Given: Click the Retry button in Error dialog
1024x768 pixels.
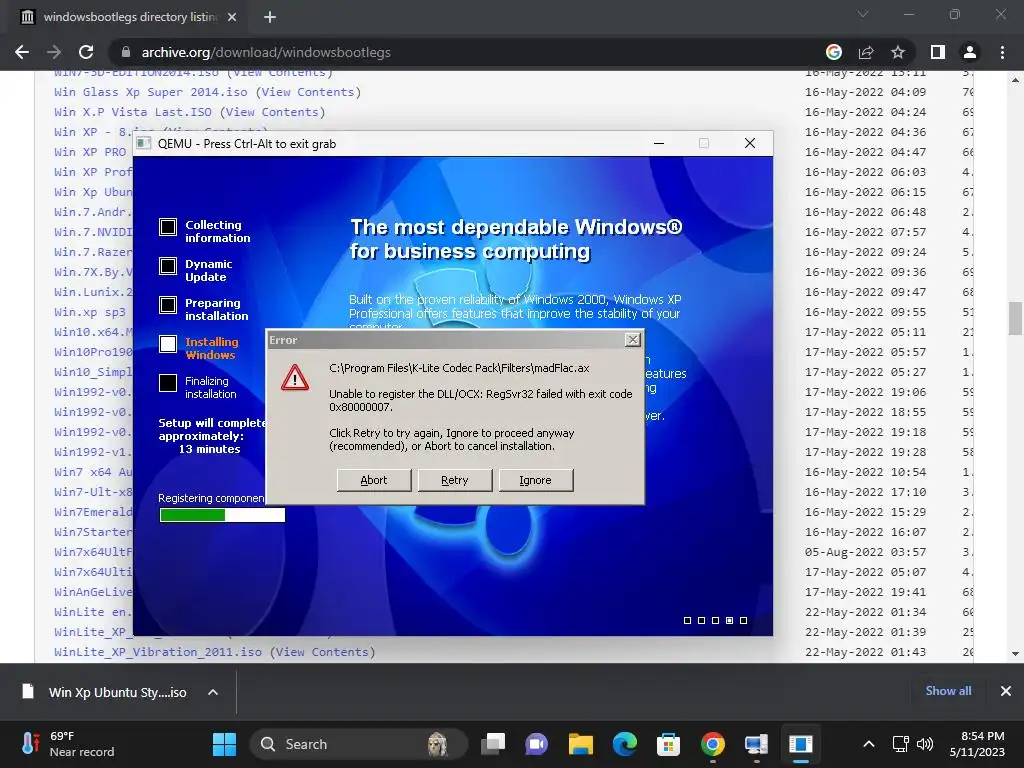Looking at the screenshot, I should tap(455, 480).
